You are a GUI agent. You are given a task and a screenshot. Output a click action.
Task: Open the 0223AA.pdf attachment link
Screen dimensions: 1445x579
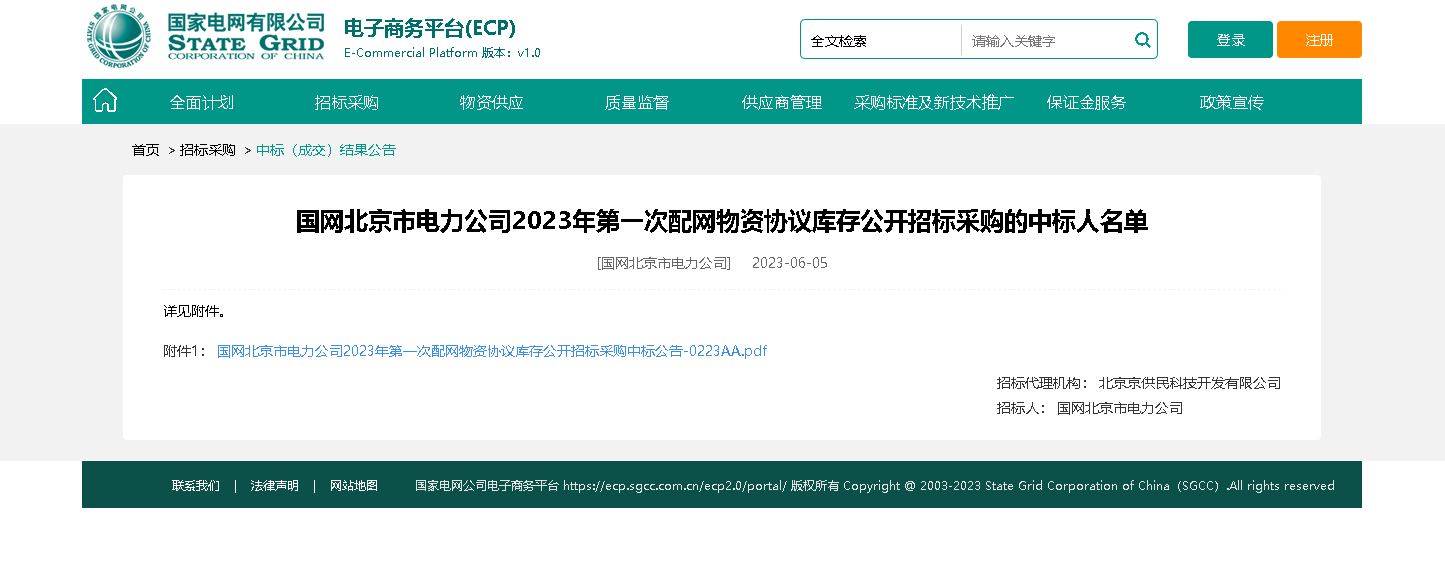click(x=492, y=351)
